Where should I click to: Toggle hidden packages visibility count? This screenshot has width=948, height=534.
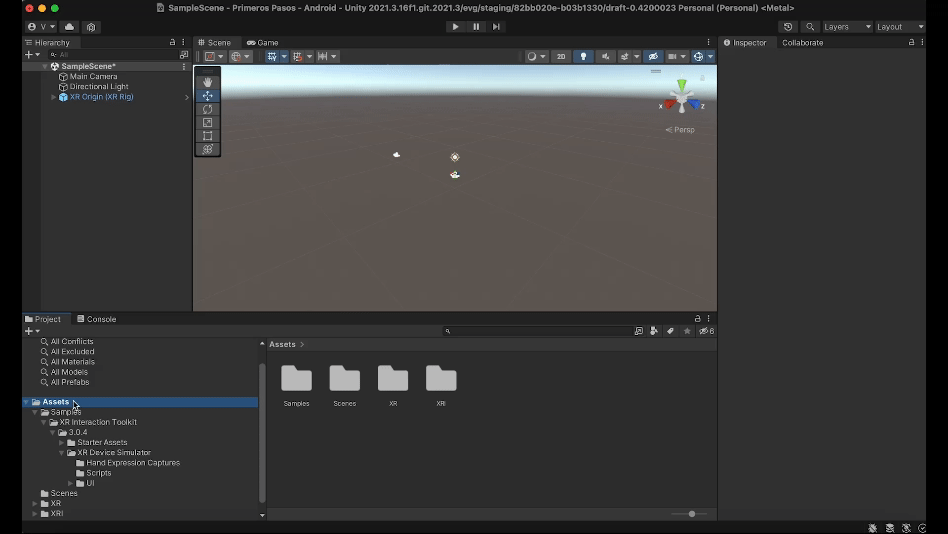point(706,331)
